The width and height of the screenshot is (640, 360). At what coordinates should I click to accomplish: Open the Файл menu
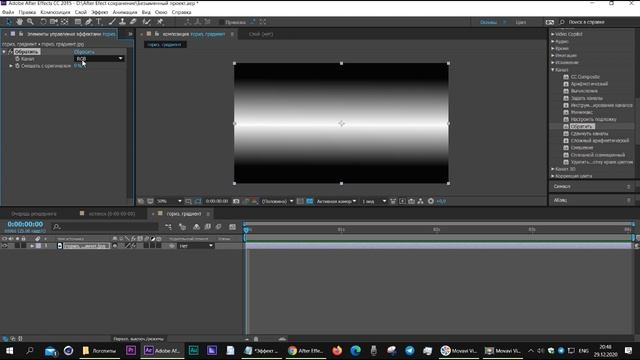8,12
